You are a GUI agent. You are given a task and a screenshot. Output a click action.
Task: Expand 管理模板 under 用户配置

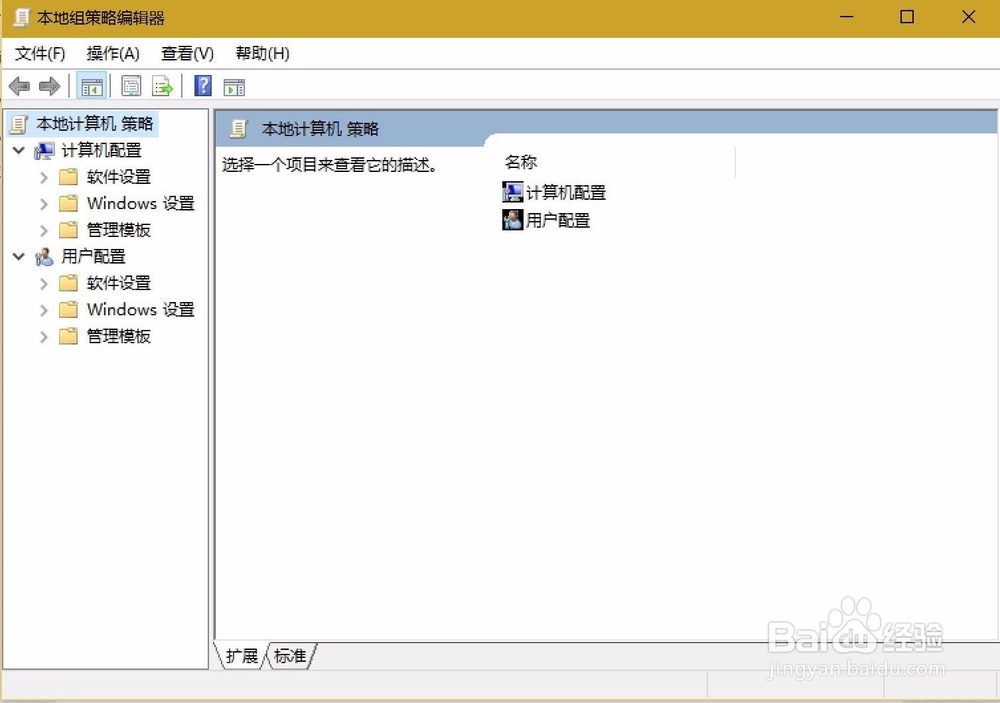(x=43, y=337)
